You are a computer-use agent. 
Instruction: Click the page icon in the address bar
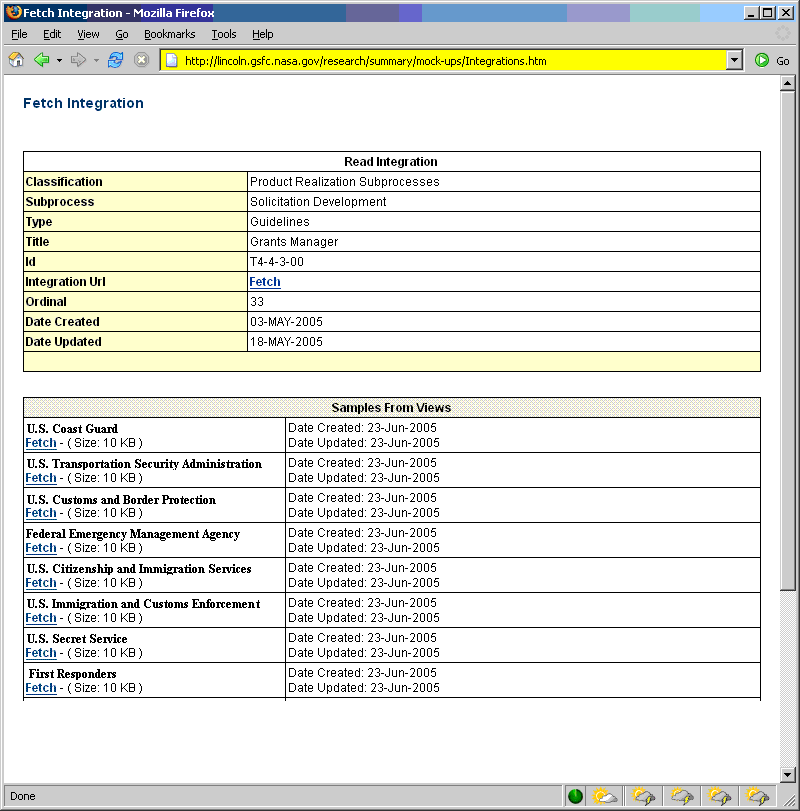(172, 61)
